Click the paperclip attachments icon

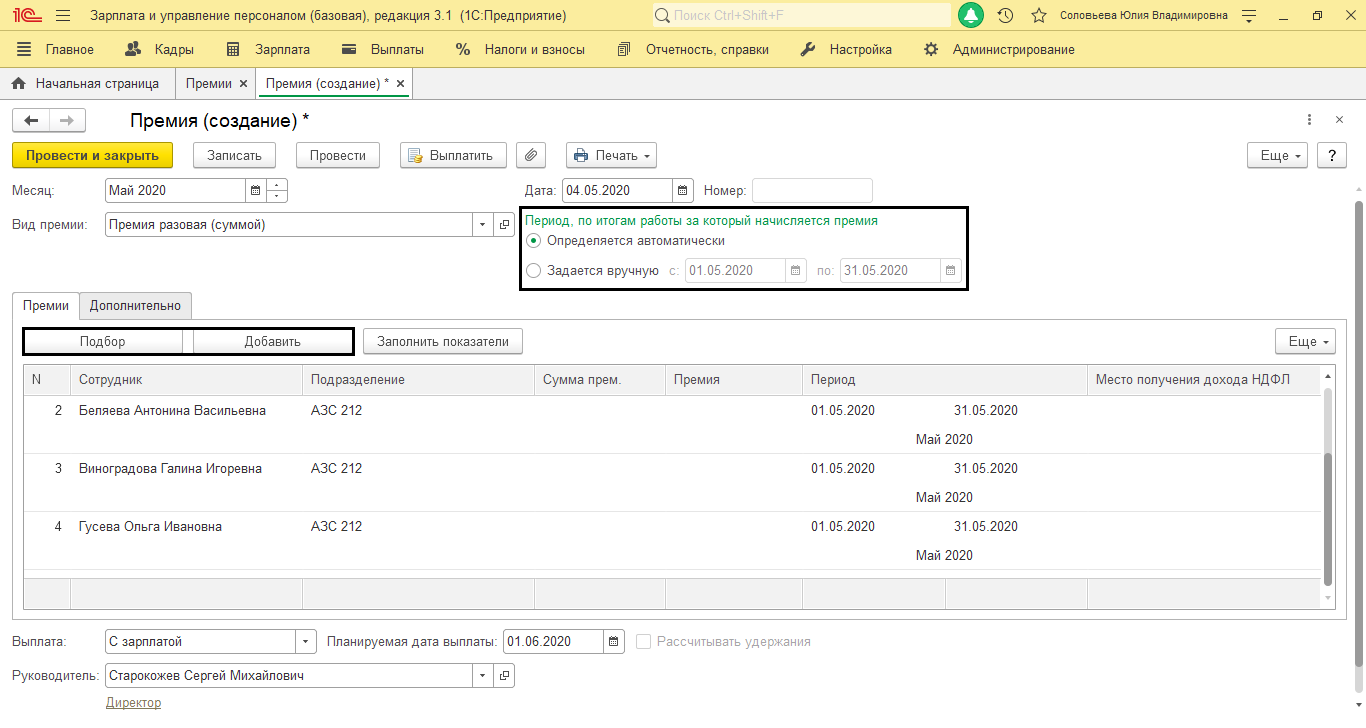point(532,155)
